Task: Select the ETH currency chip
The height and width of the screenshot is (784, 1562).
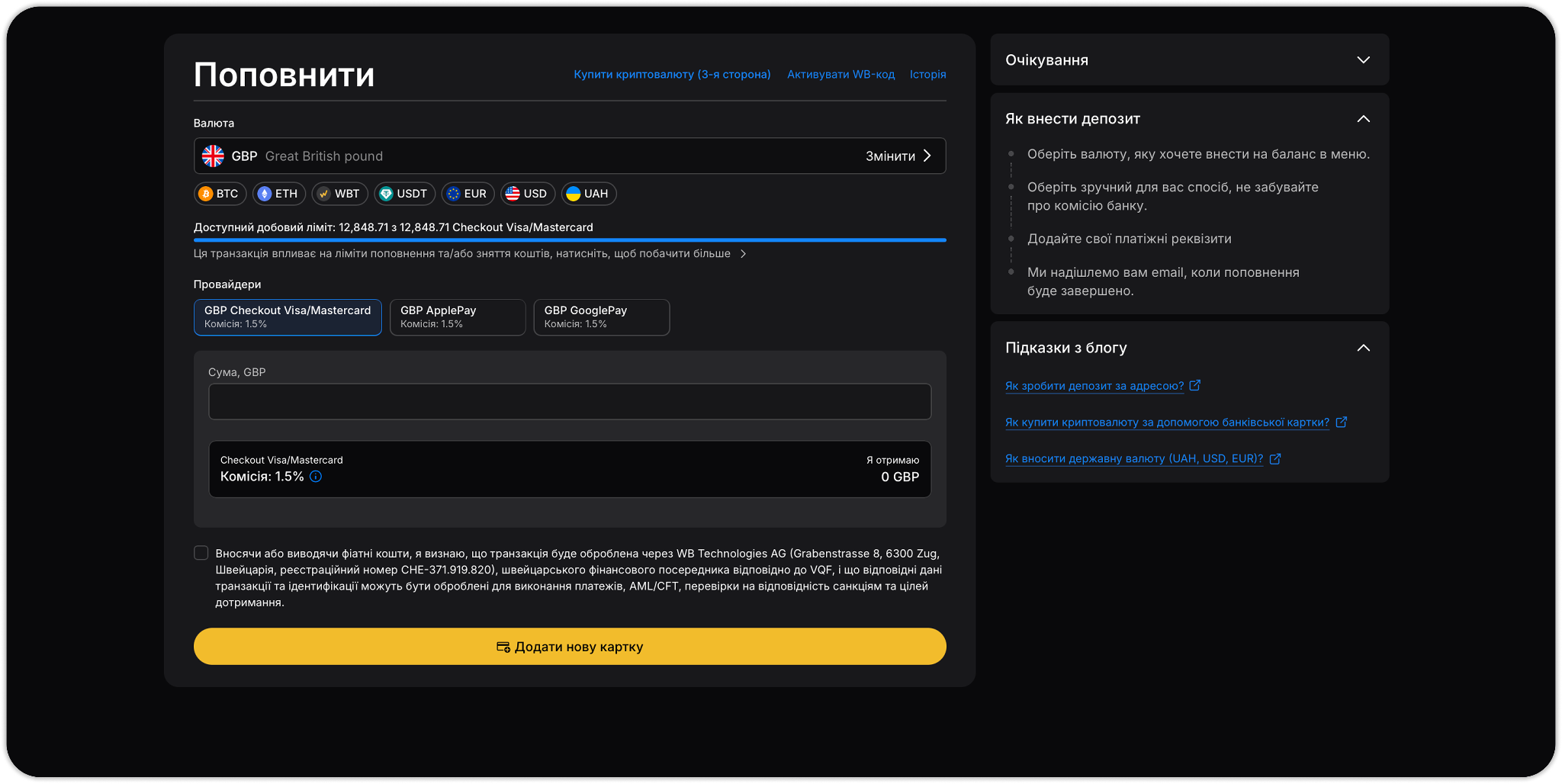Action: pyautogui.click(x=279, y=194)
